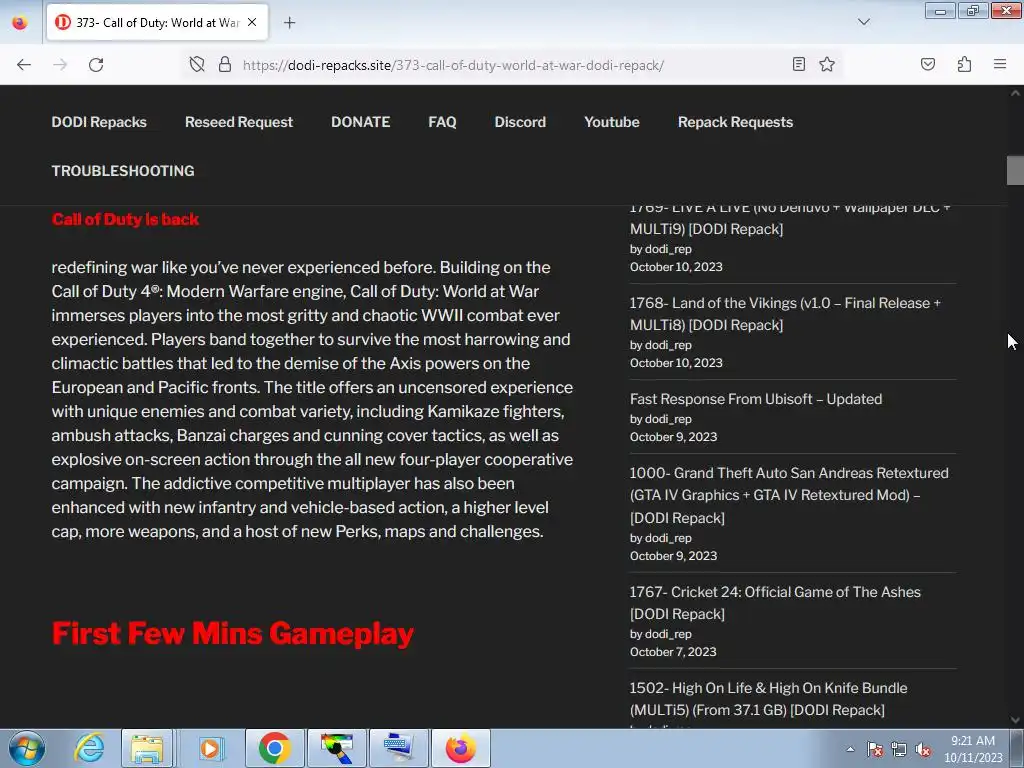Viewport: 1024px width, 768px height.
Task: Go back with the browser back arrow
Action: pos(24,65)
